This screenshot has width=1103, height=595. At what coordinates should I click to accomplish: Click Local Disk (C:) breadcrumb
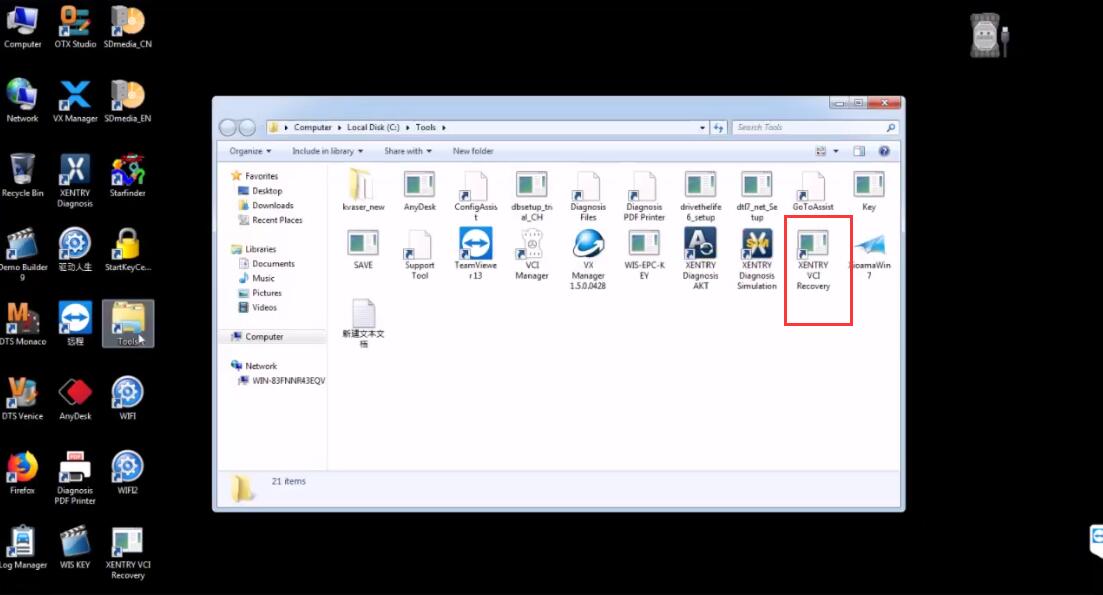373,128
